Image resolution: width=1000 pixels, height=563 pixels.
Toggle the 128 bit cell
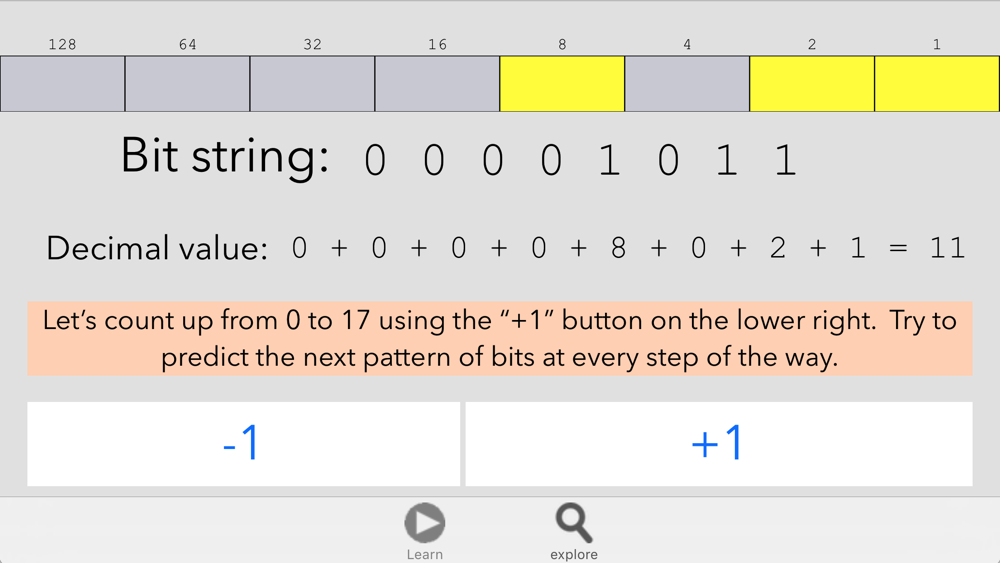[x=62, y=84]
